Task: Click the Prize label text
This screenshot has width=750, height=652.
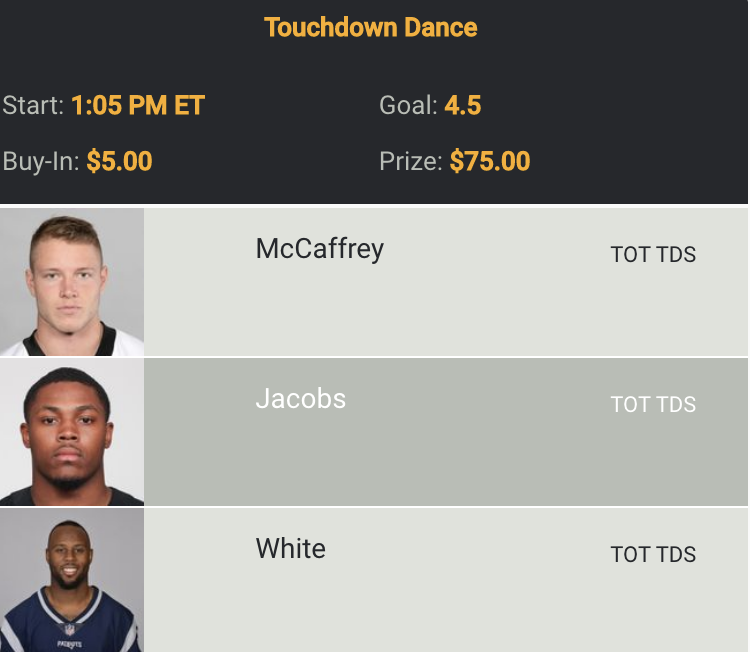Action: pos(410,161)
